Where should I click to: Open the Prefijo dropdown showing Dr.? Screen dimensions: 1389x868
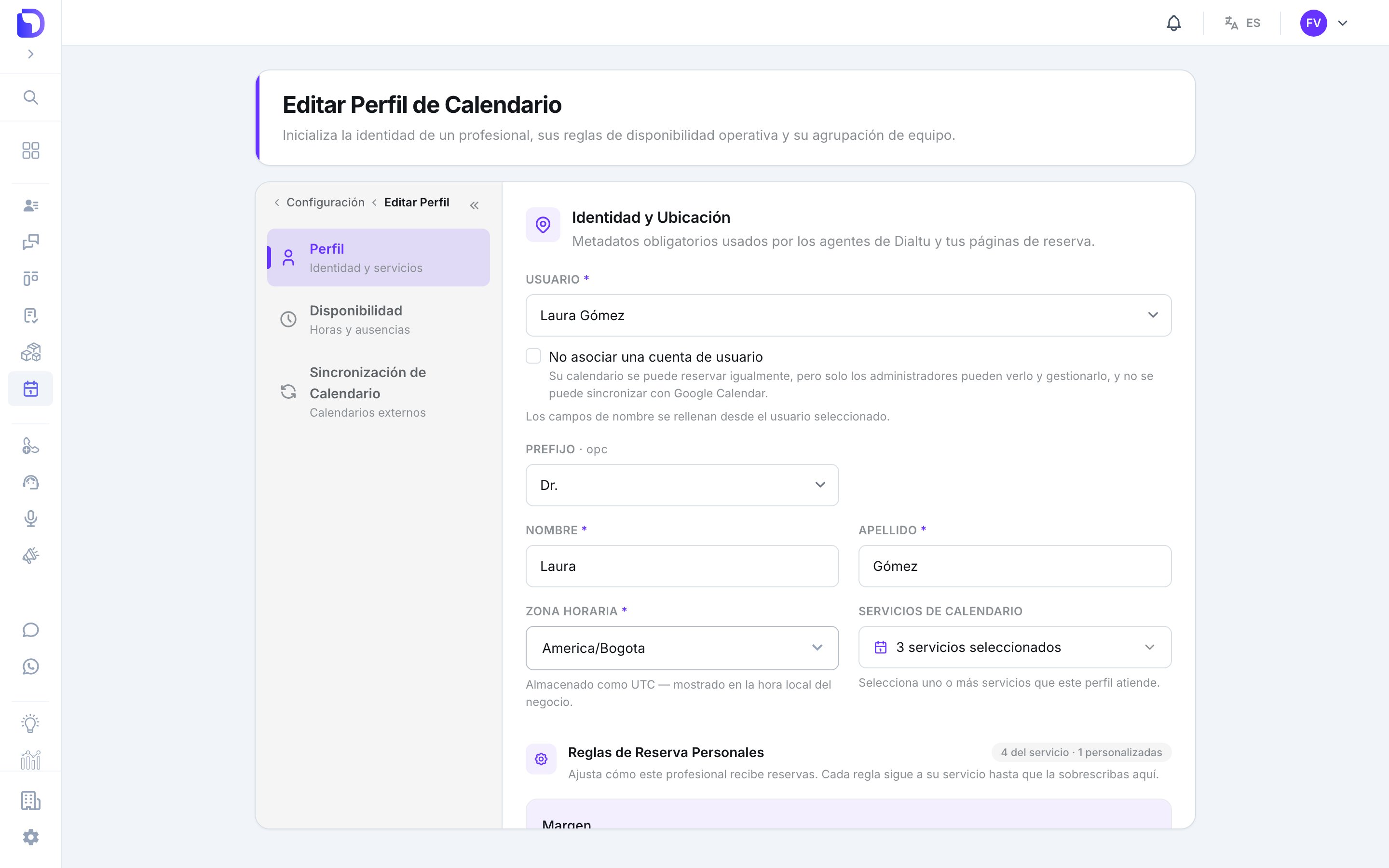point(682,485)
